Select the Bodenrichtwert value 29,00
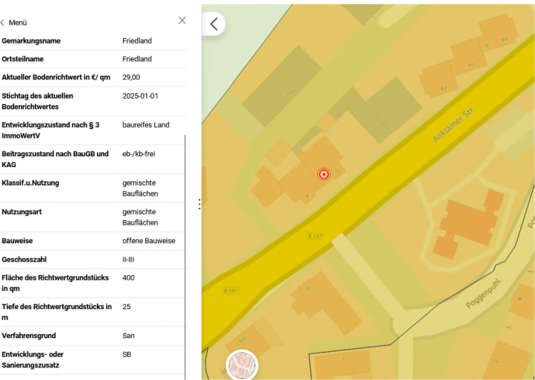The width and height of the screenshot is (535, 380). 131,77
